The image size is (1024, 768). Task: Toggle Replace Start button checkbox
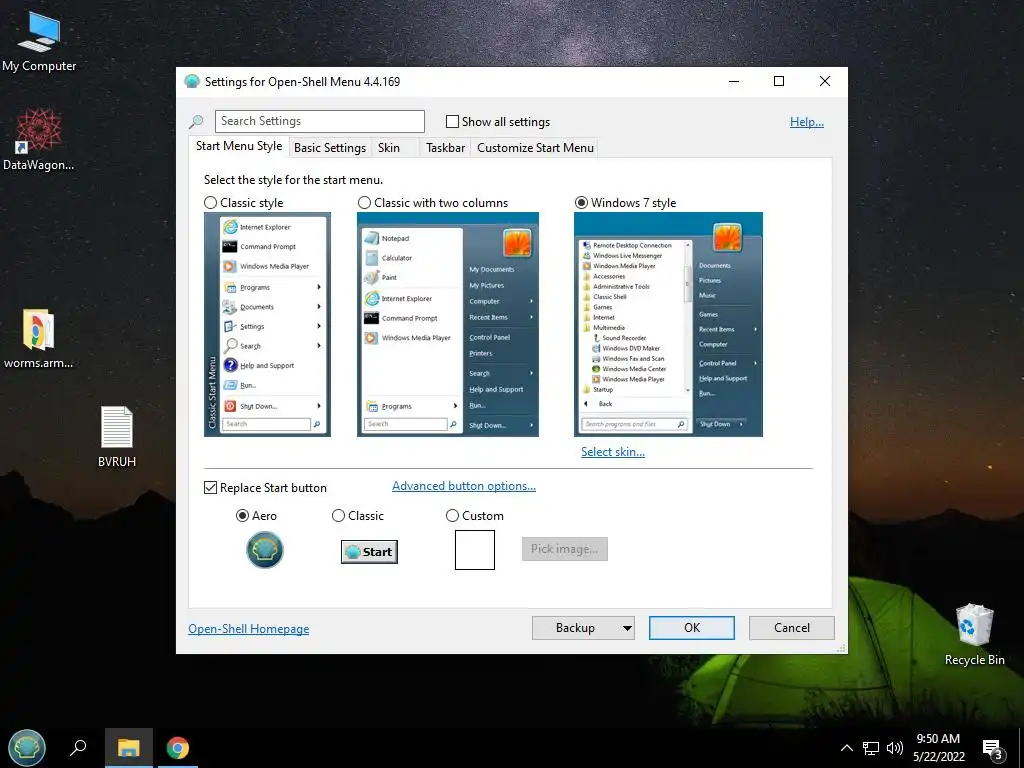(210, 488)
